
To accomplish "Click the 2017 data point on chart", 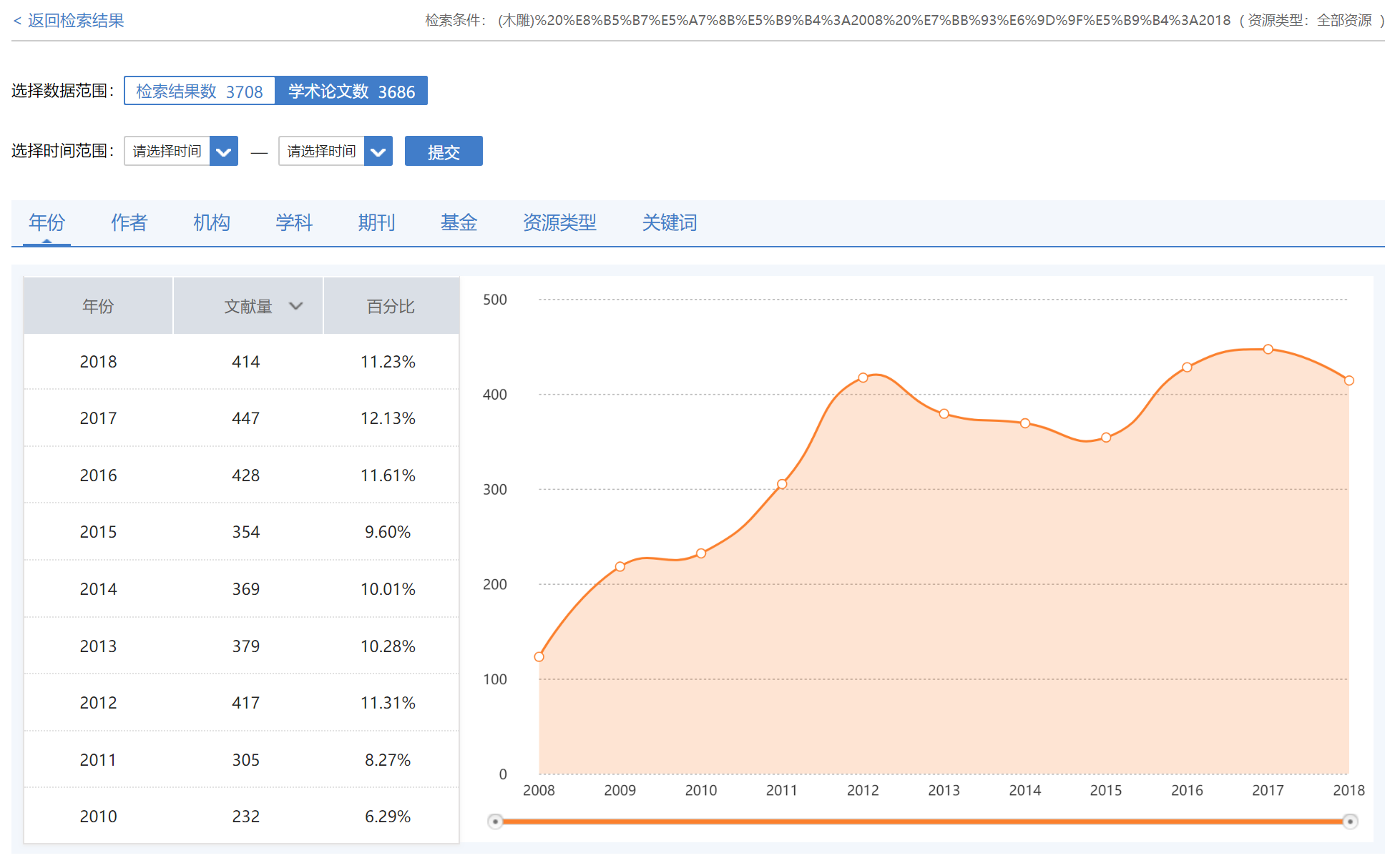I will (x=1268, y=350).
